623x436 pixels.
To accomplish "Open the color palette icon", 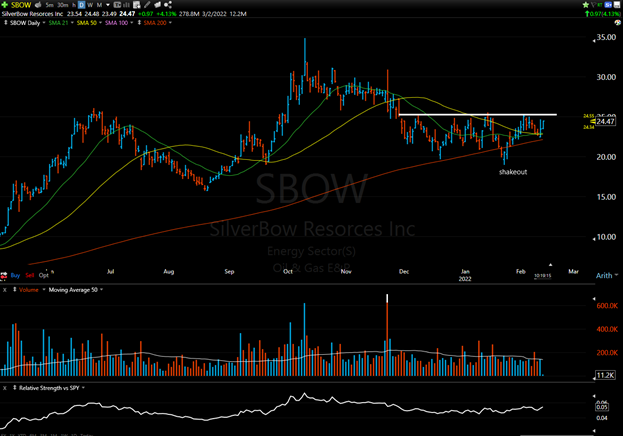I will coord(618,23).
